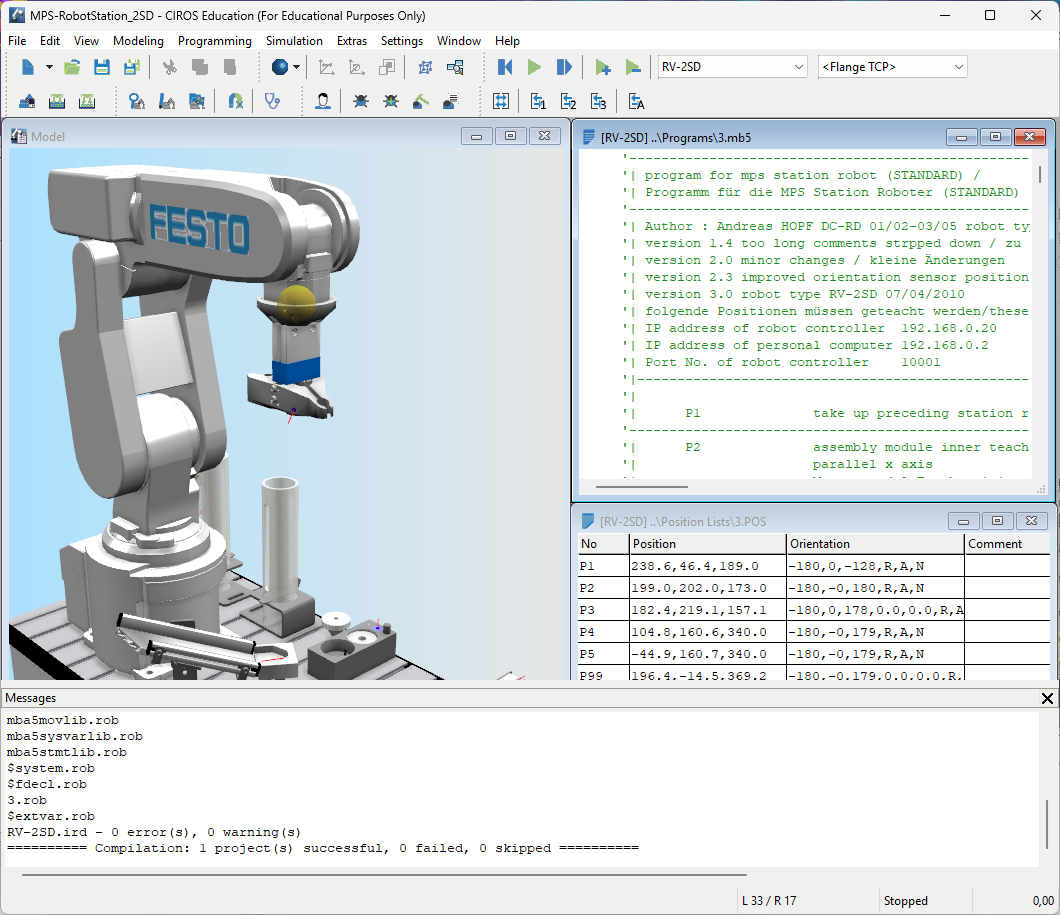The image size is (1060, 915).
Task: Open the Programming menu
Action: tap(214, 41)
